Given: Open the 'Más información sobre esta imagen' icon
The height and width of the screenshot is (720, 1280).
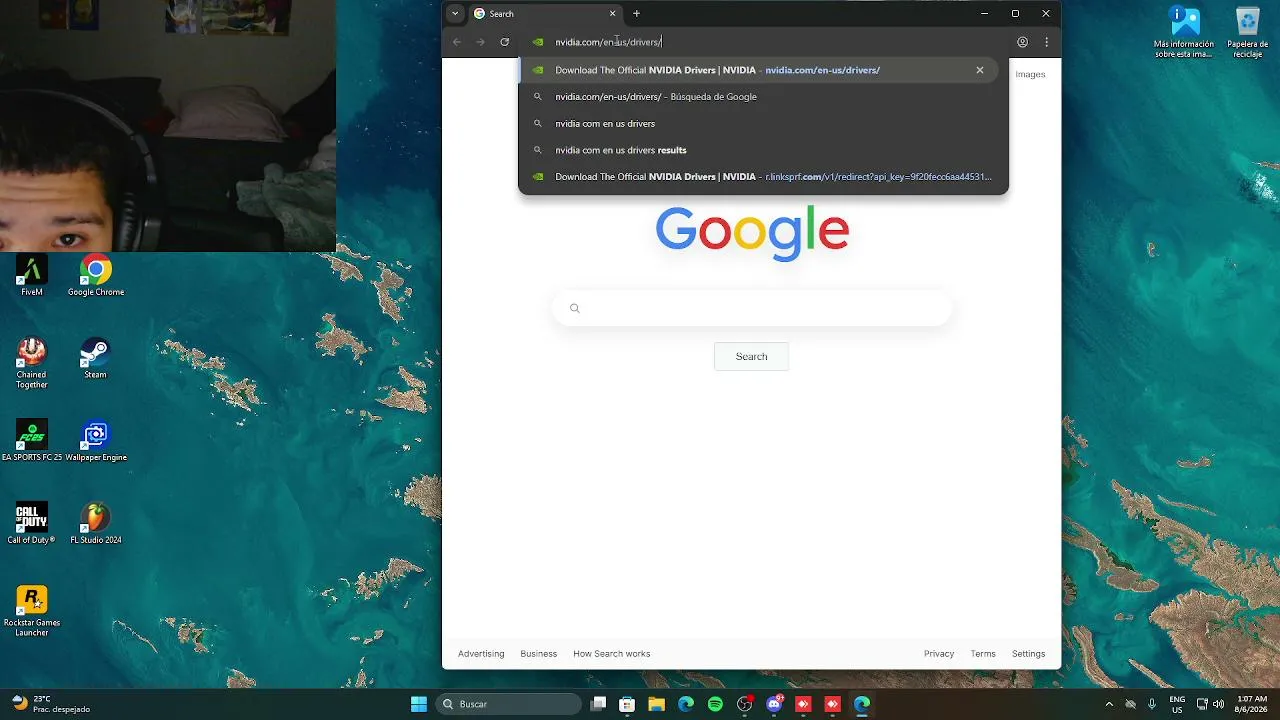Looking at the screenshot, I should tap(1184, 33).
